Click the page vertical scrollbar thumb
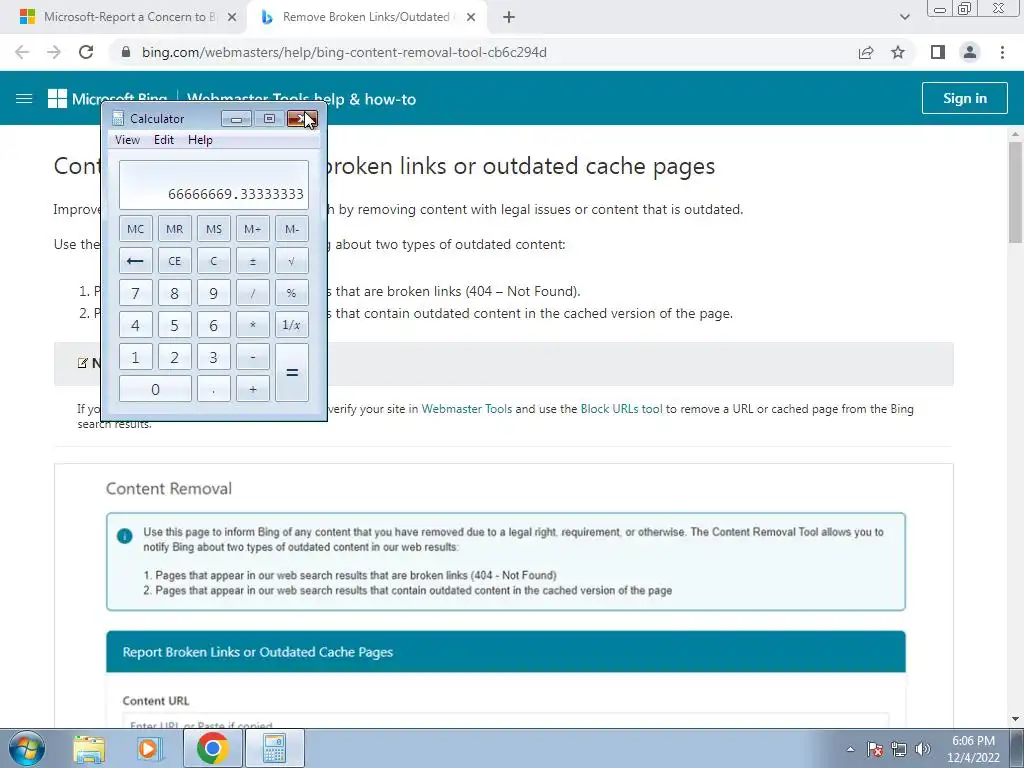Screen dimensions: 1024x768 (x=1015, y=193)
